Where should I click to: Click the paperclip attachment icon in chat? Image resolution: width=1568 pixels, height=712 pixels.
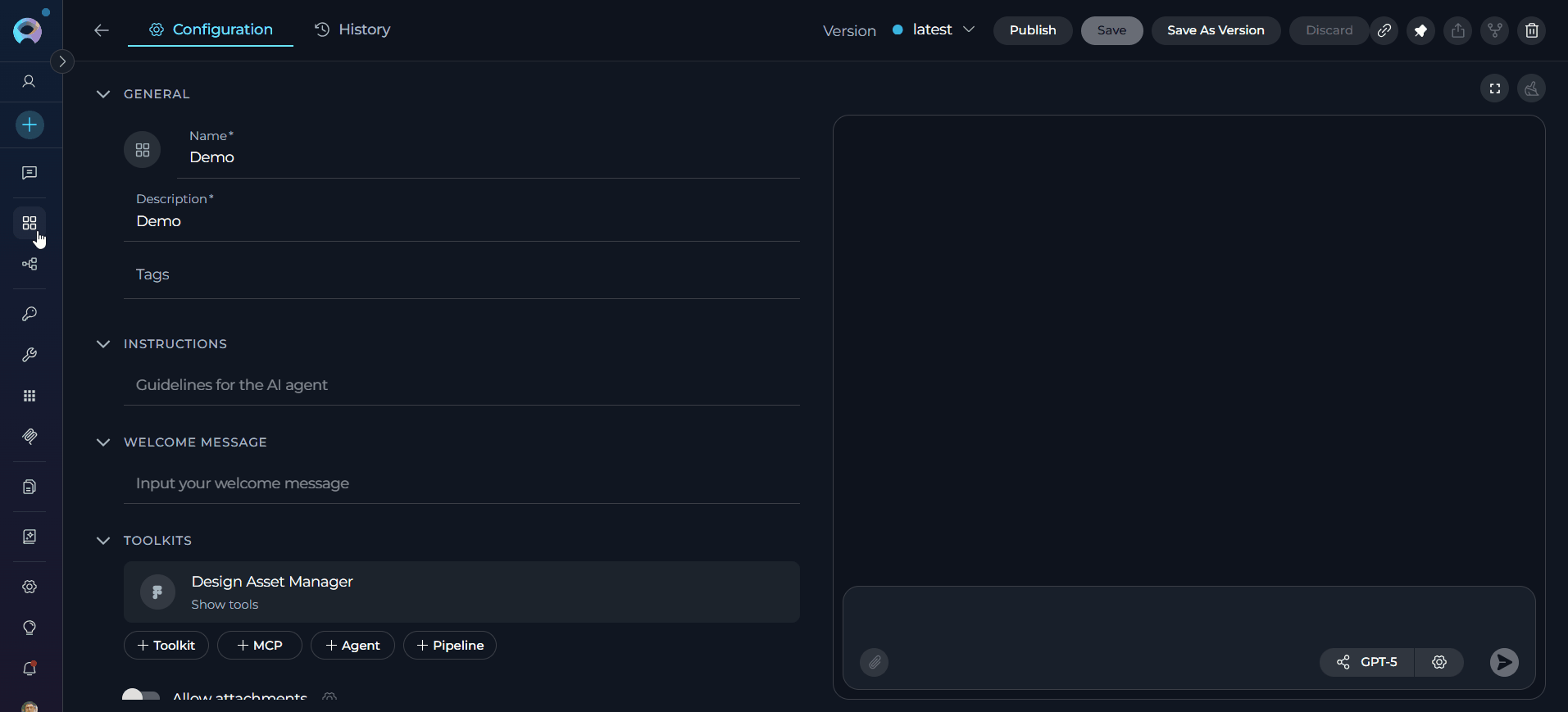pos(874,662)
